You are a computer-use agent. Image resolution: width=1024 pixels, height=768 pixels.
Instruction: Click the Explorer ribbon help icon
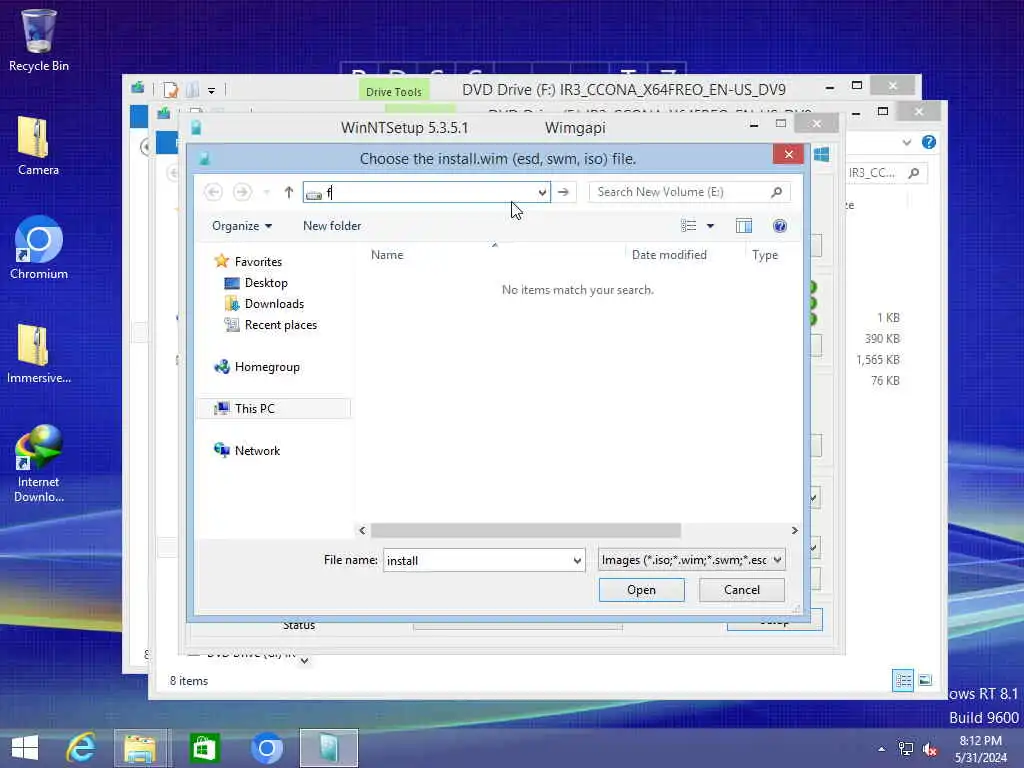[929, 142]
